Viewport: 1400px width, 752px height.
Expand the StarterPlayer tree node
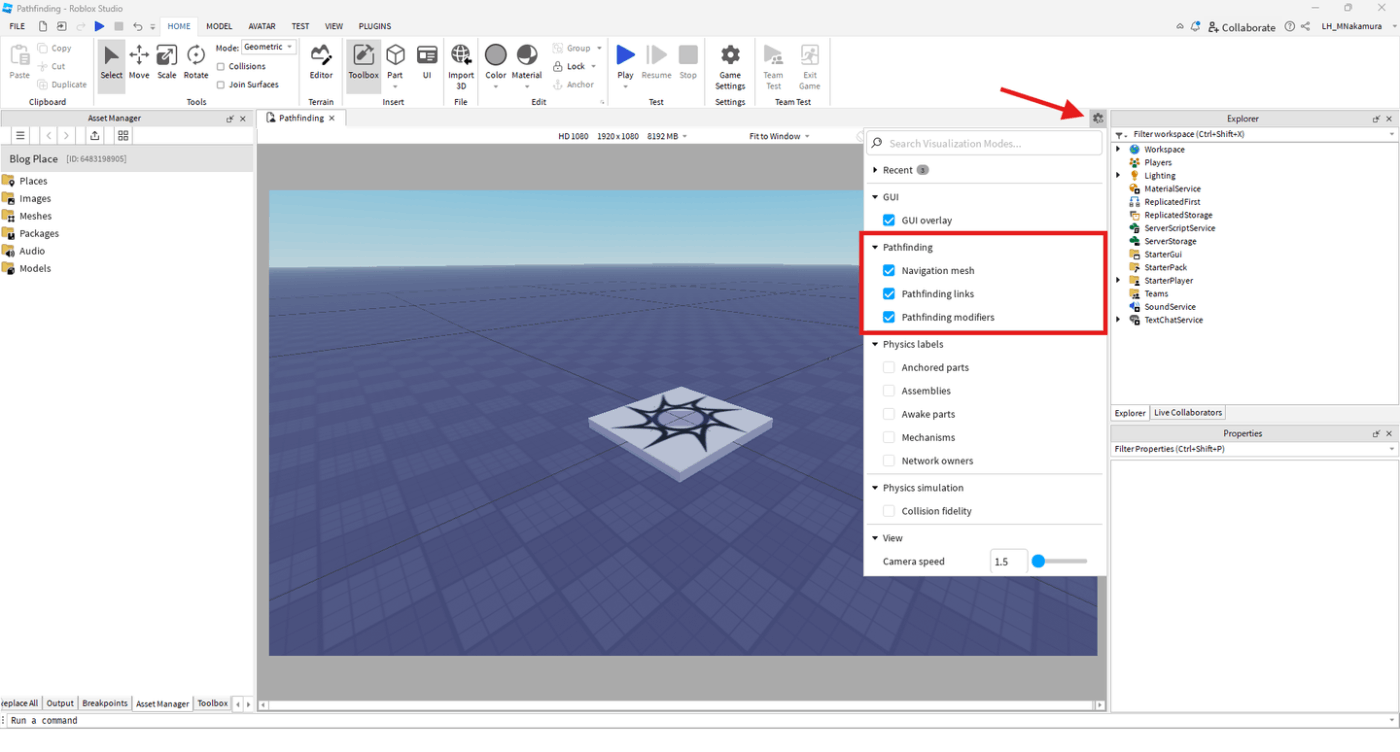[x=1119, y=280]
